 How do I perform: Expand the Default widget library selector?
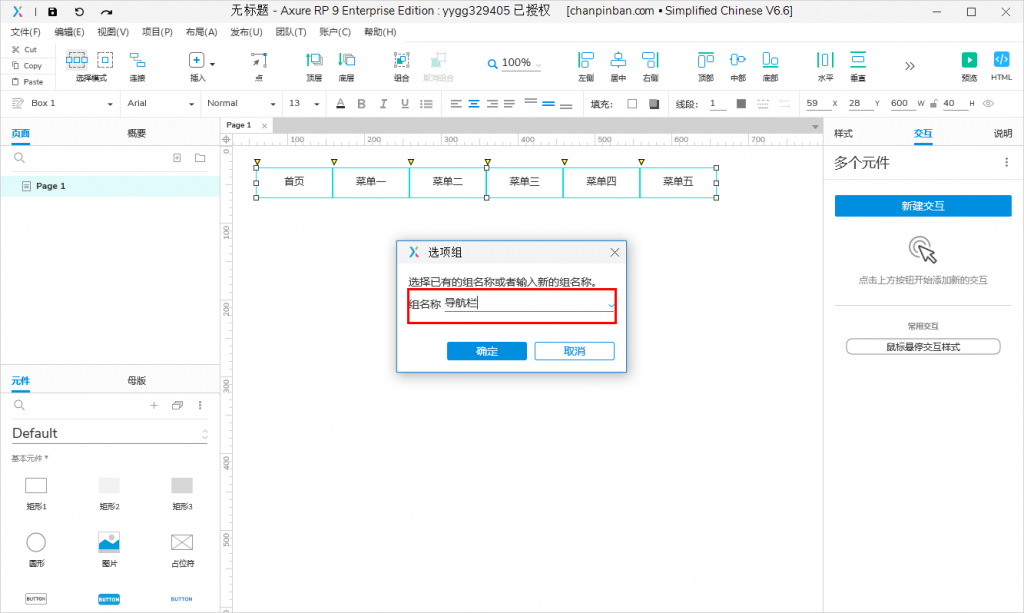(205, 434)
